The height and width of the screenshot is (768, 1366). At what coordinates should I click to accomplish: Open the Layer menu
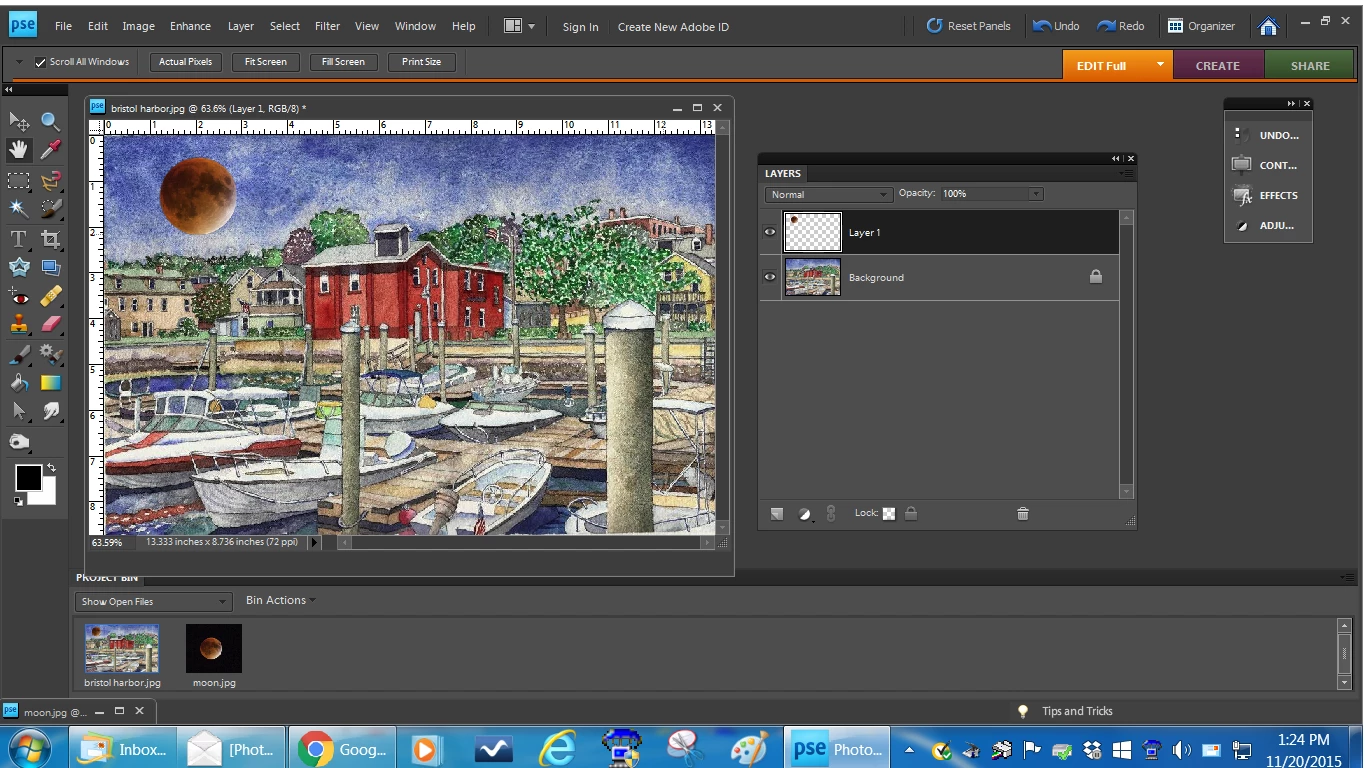click(241, 26)
